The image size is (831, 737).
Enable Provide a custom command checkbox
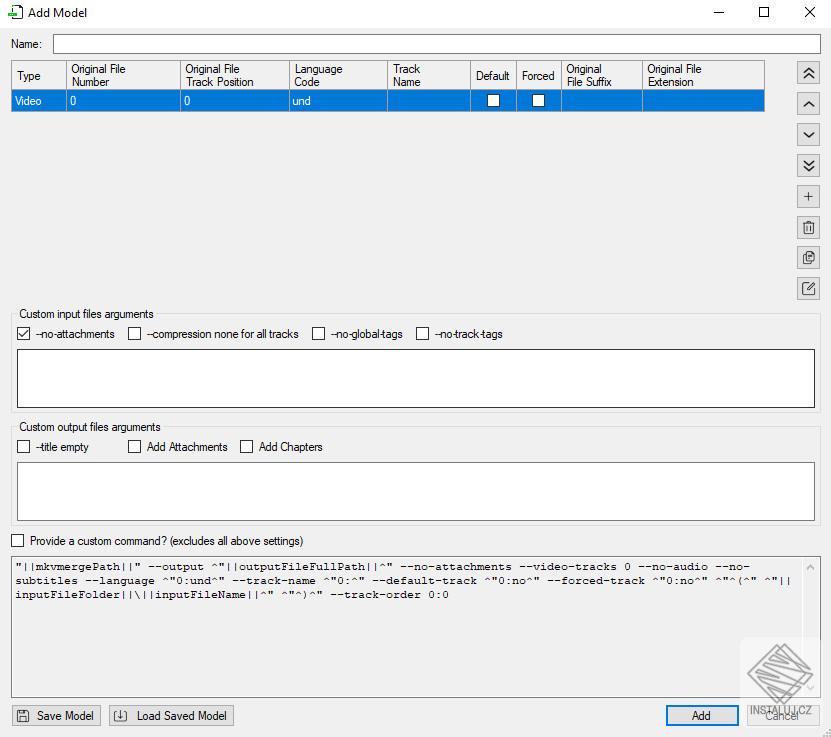pos(17,540)
